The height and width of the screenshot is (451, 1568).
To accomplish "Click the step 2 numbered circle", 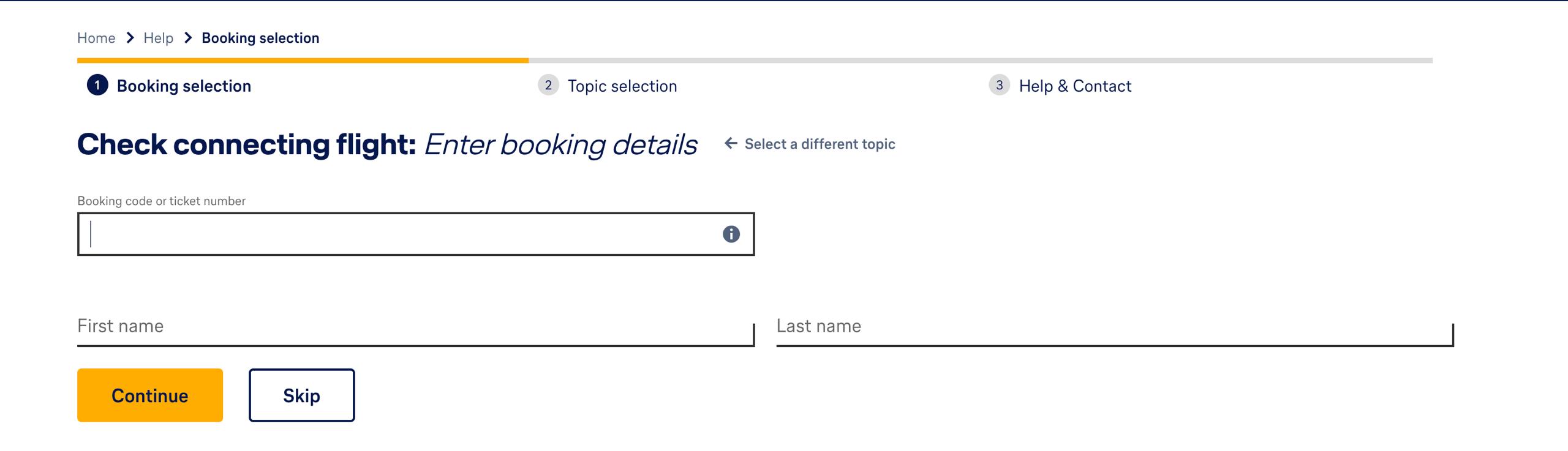I will pos(548,85).
